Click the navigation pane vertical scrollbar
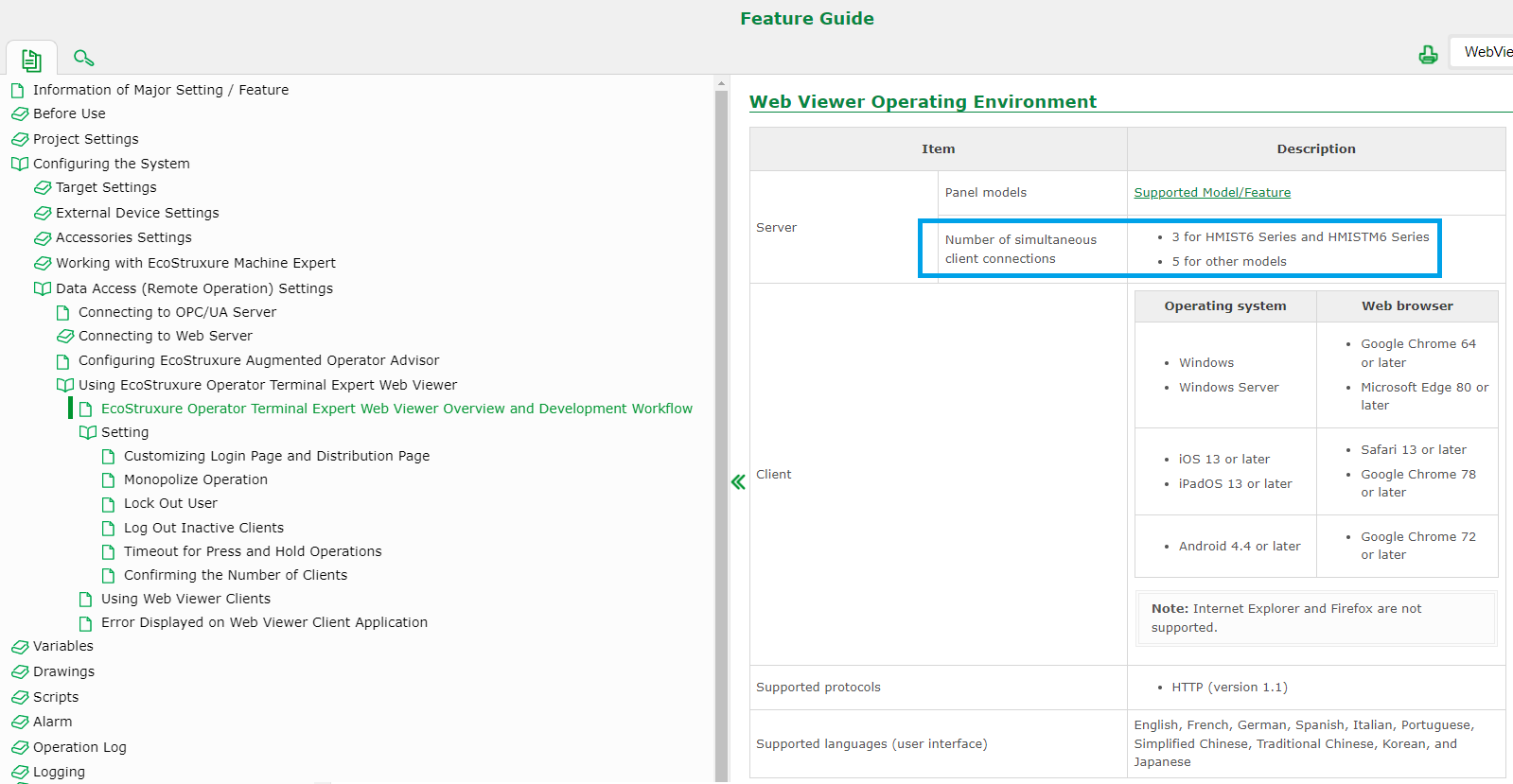Image resolution: width=1513 pixels, height=784 pixels. coord(721,435)
